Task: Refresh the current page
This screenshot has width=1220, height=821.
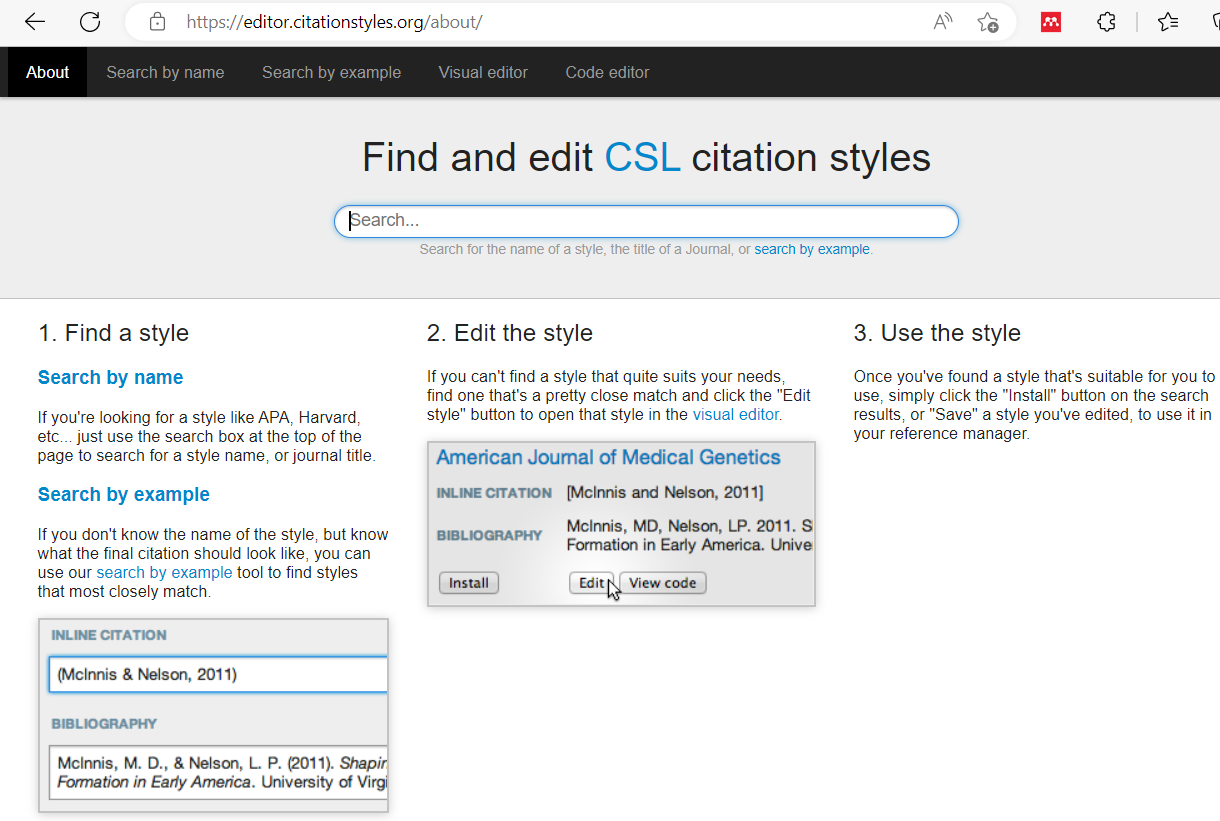Action: 89,21
